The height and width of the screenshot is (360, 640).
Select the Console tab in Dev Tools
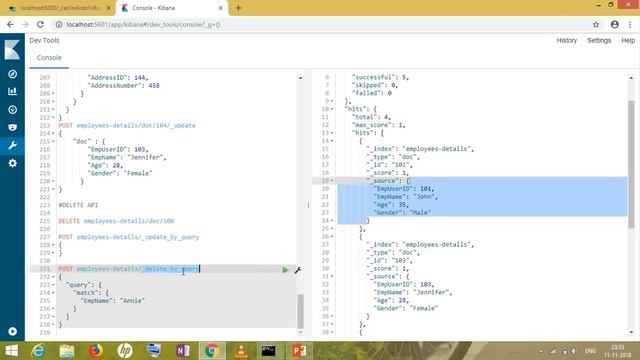point(49,58)
